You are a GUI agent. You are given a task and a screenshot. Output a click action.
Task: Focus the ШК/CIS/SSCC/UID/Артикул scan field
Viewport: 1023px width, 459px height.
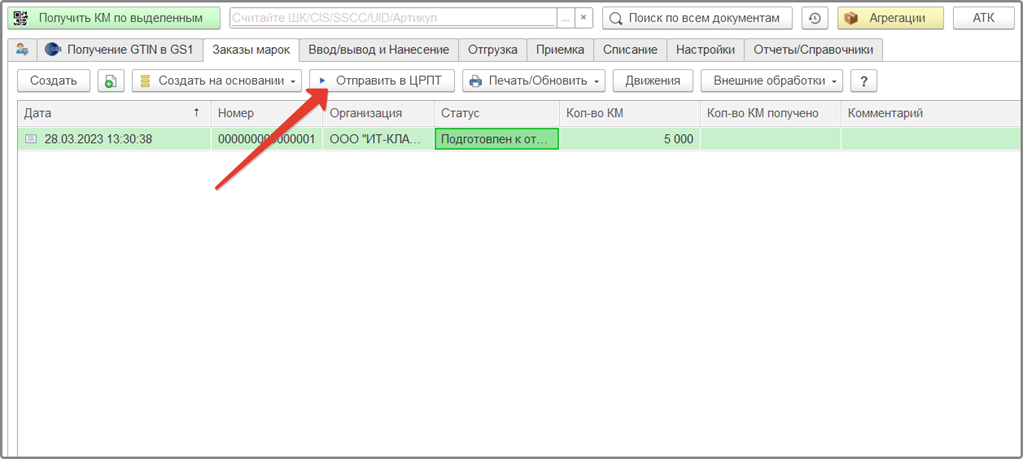click(x=393, y=18)
